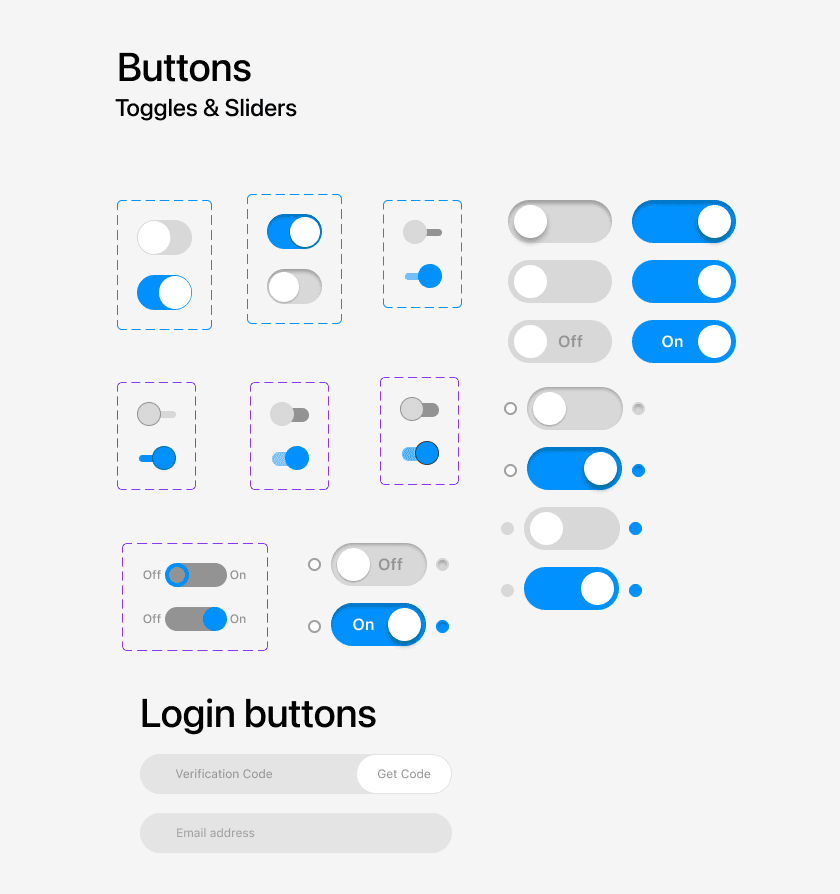Toggle the large gray switch labeled Off

pos(559,342)
